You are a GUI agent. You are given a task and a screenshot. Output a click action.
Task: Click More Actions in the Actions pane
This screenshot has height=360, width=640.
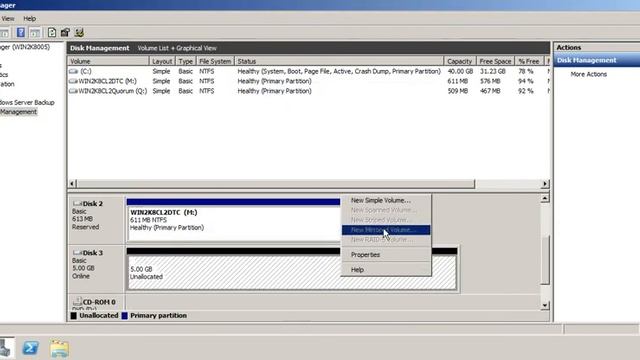point(589,74)
